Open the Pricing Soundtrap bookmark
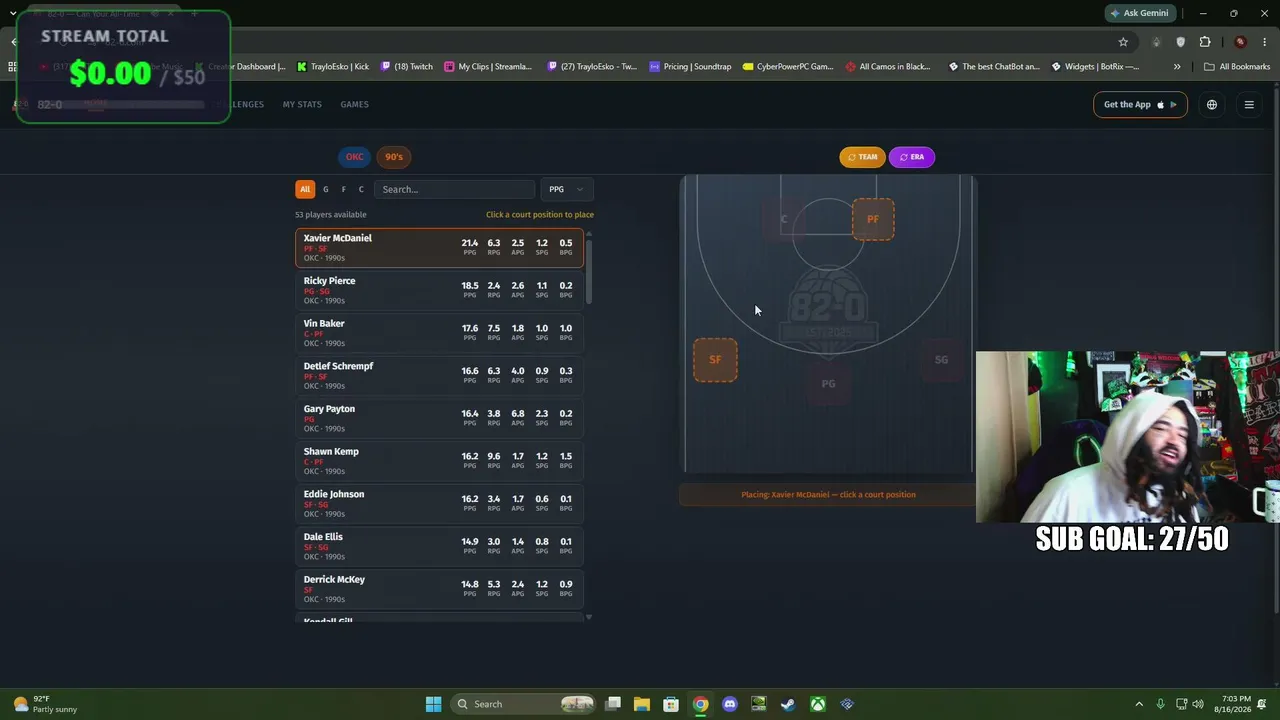1280x720 pixels. (690, 67)
